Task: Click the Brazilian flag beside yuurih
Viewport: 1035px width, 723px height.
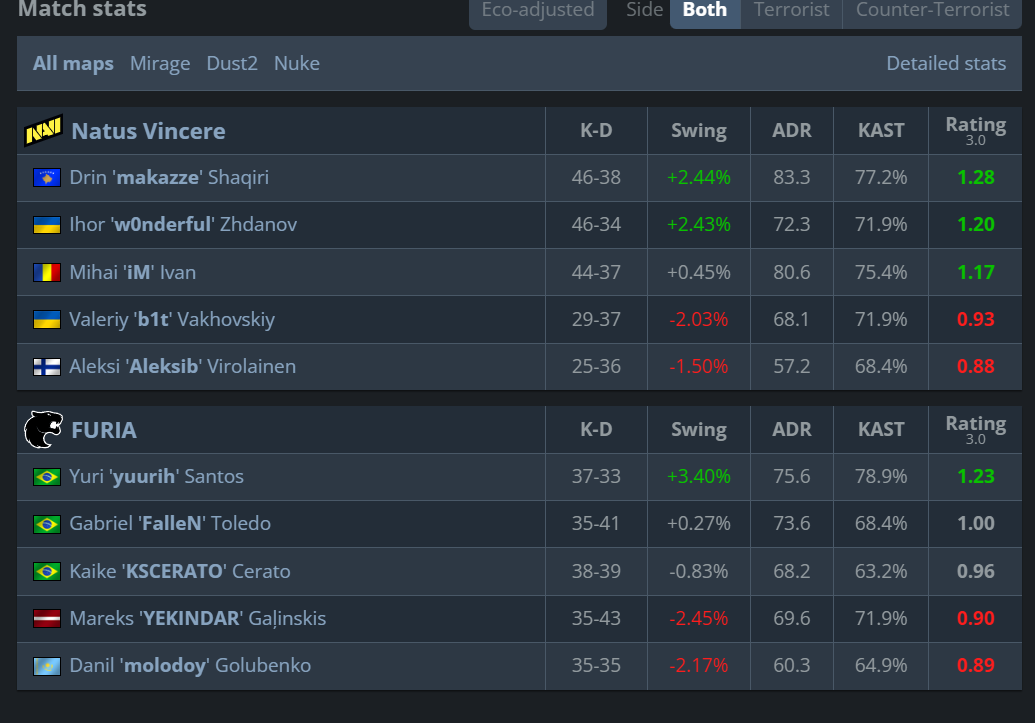Action: click(47, 477)
